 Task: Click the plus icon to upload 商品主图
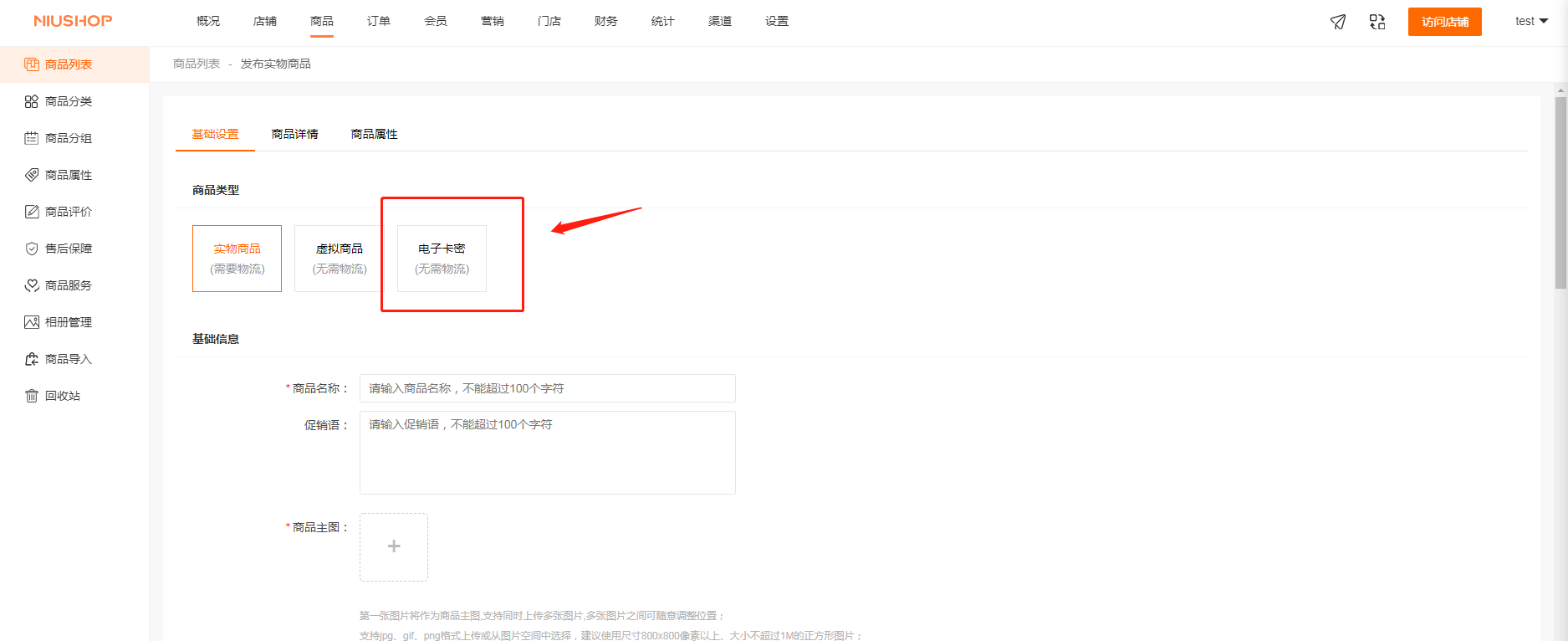pos(394,546)
